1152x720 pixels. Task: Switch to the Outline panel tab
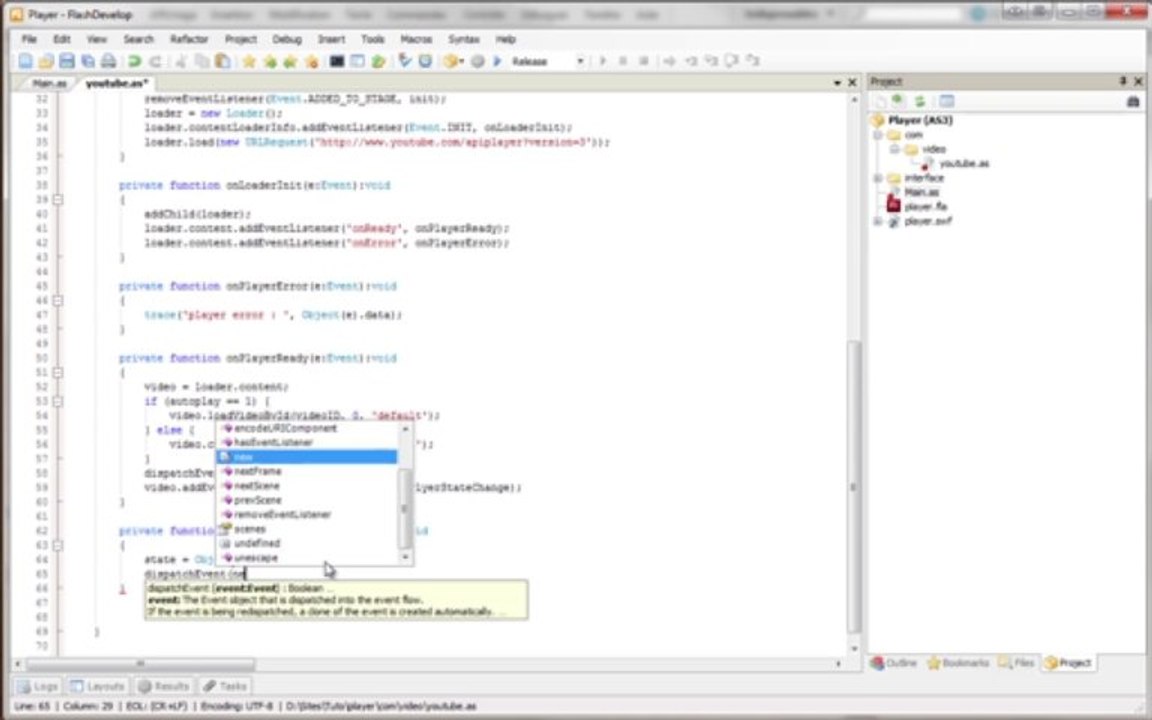click(894, 663)
